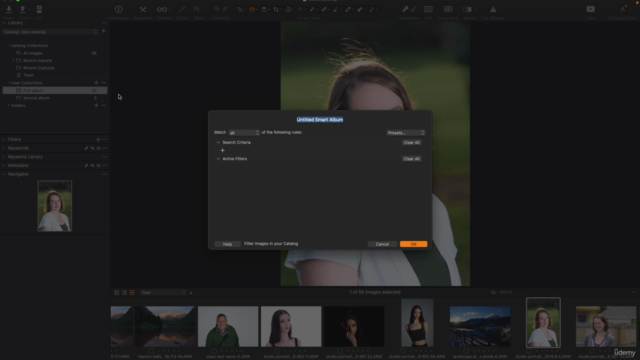The image size is (640, 360).
Task: Expand the Keywords panel
Action: [4, 148]
